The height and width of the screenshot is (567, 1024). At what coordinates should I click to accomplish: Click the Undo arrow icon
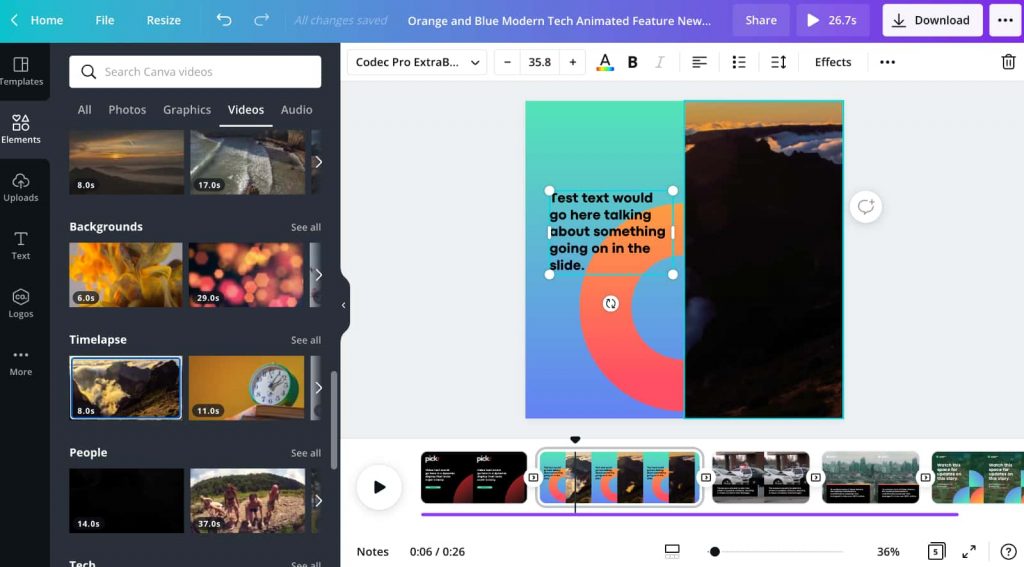click(224, 20)
